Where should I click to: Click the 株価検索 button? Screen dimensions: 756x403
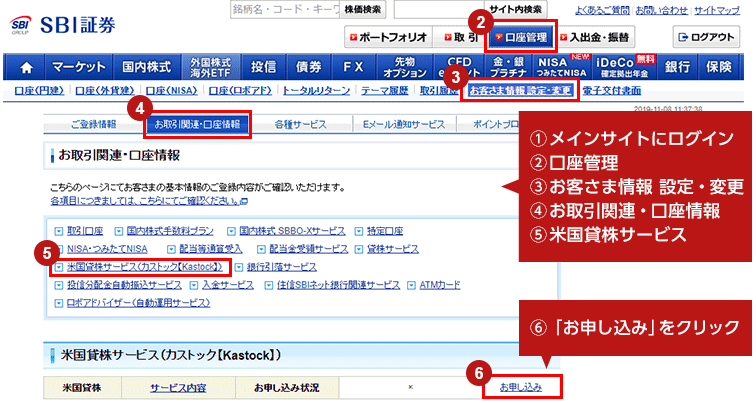point(363,9)
